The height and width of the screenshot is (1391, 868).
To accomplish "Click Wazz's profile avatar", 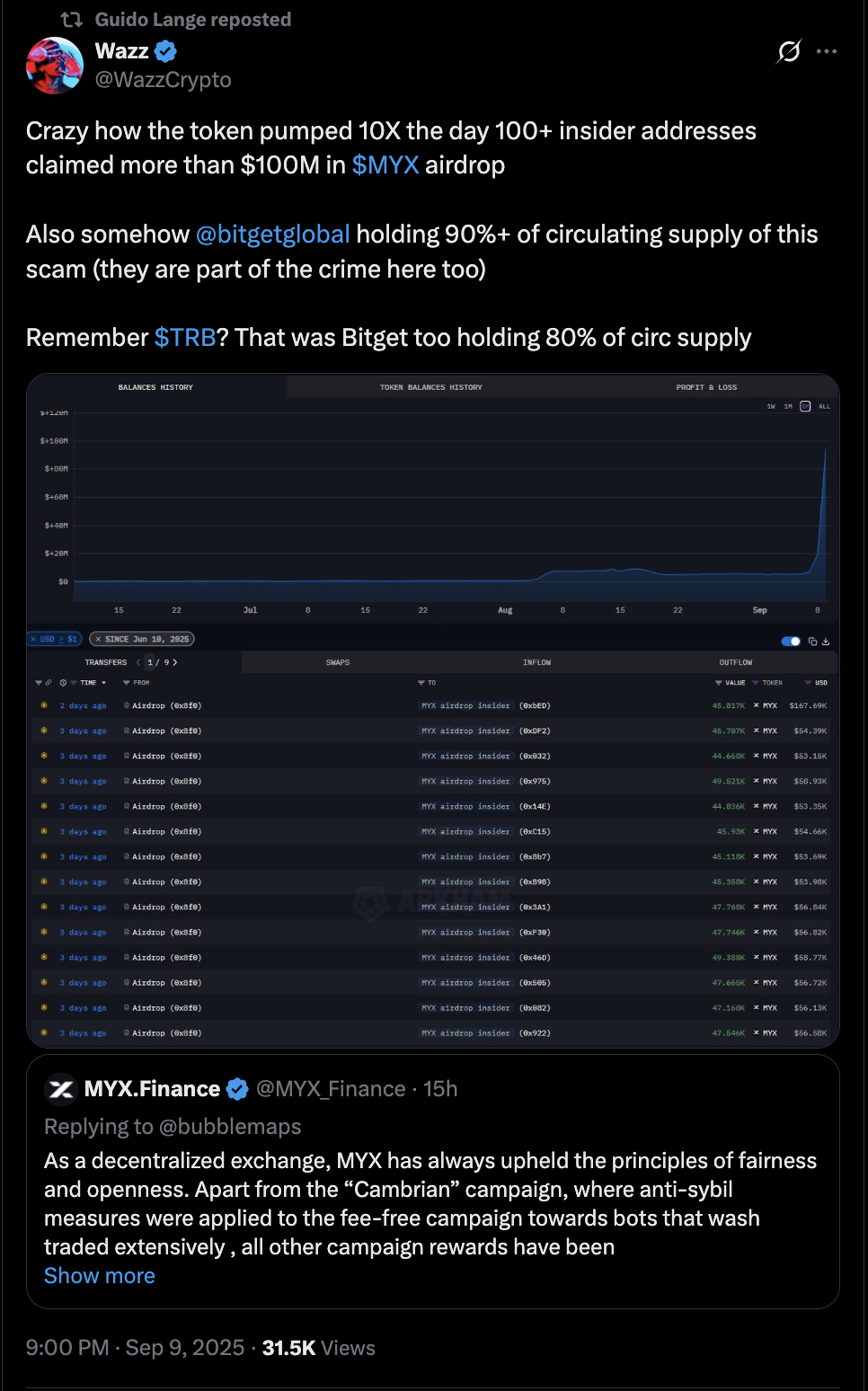I will pyautogui.click(x=54, y=66).
